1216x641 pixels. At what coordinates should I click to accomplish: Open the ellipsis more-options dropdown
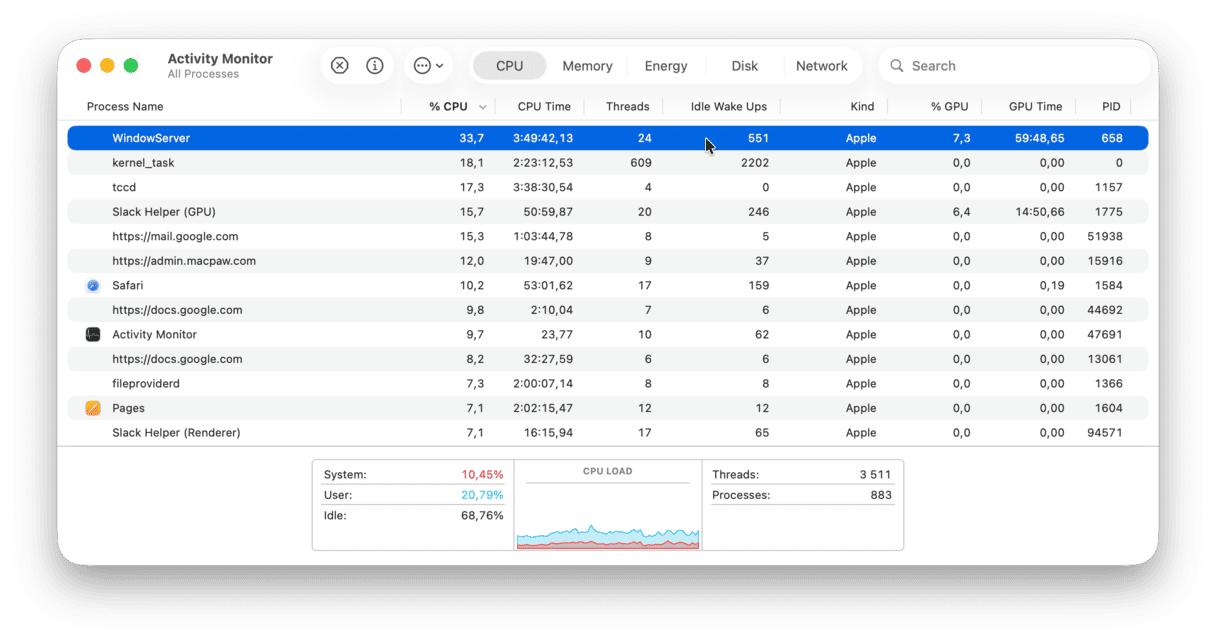pyautogui.click(x=428, y=66)
